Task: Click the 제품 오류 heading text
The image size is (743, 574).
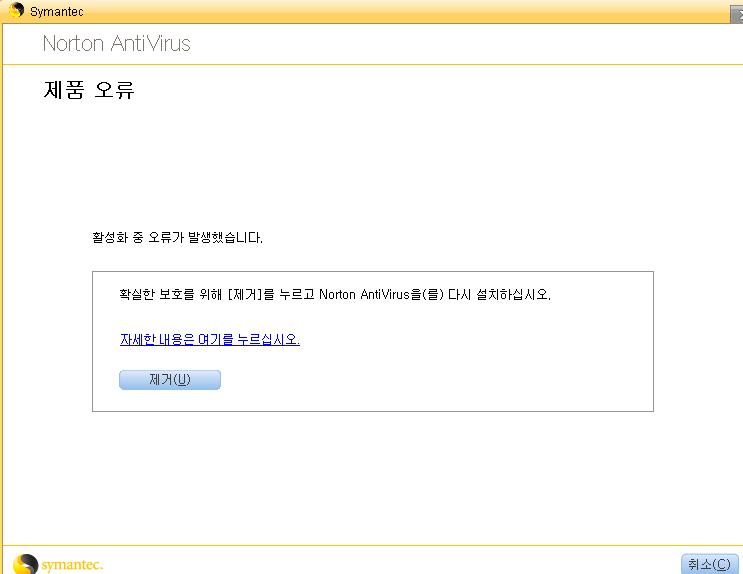Action: (89, 90)
